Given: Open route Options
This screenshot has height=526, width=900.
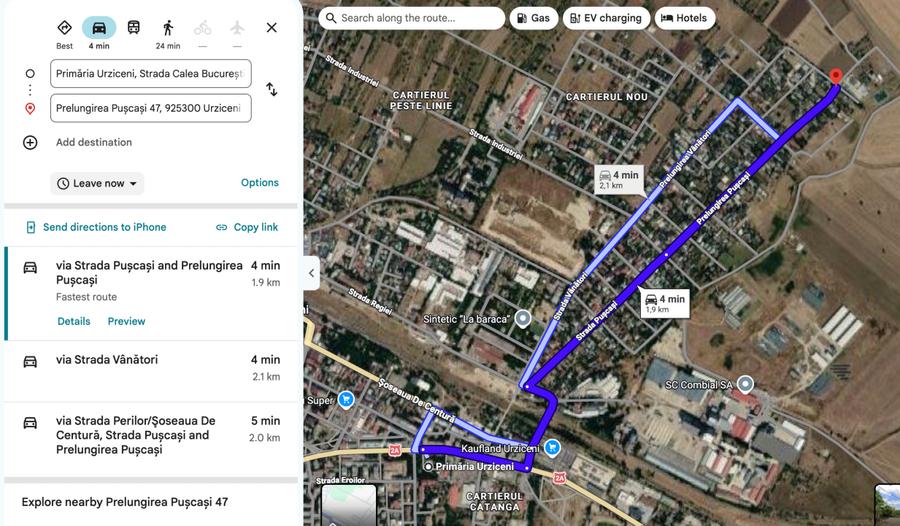Looking at the screenshot, I should [259, 183].
